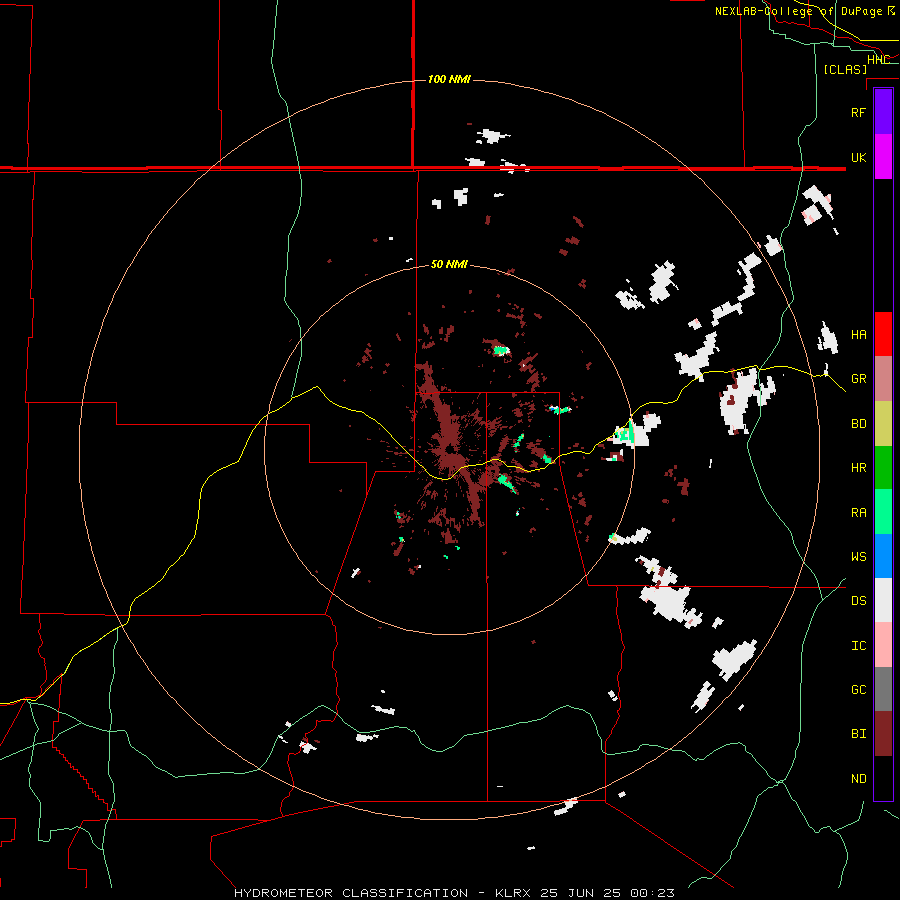
Task: Click the blue WS wet snow swatch
Action: coord(883,556)
